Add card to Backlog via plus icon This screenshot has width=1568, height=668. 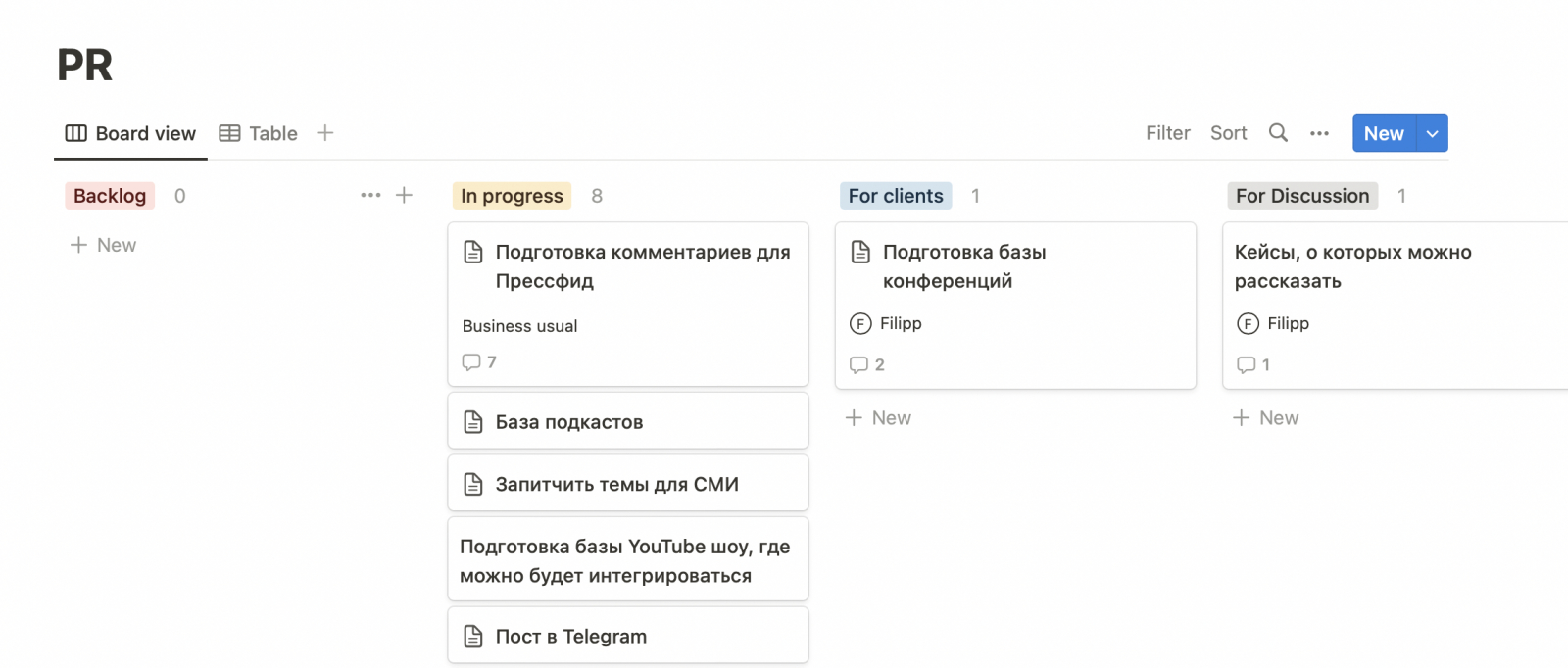click(404, 195)
